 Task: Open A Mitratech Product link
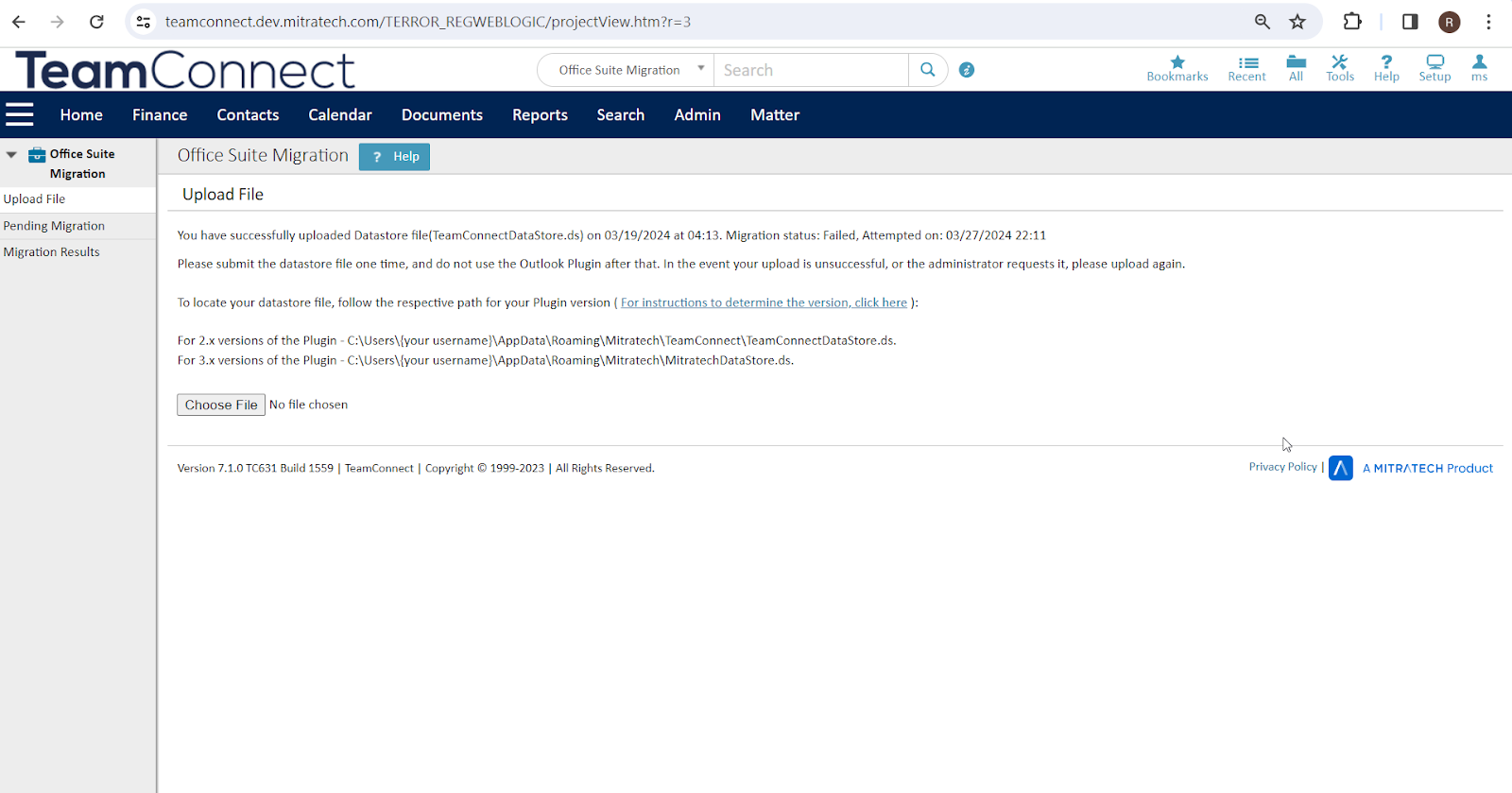pyautogui.click(x=1427, y=468)
